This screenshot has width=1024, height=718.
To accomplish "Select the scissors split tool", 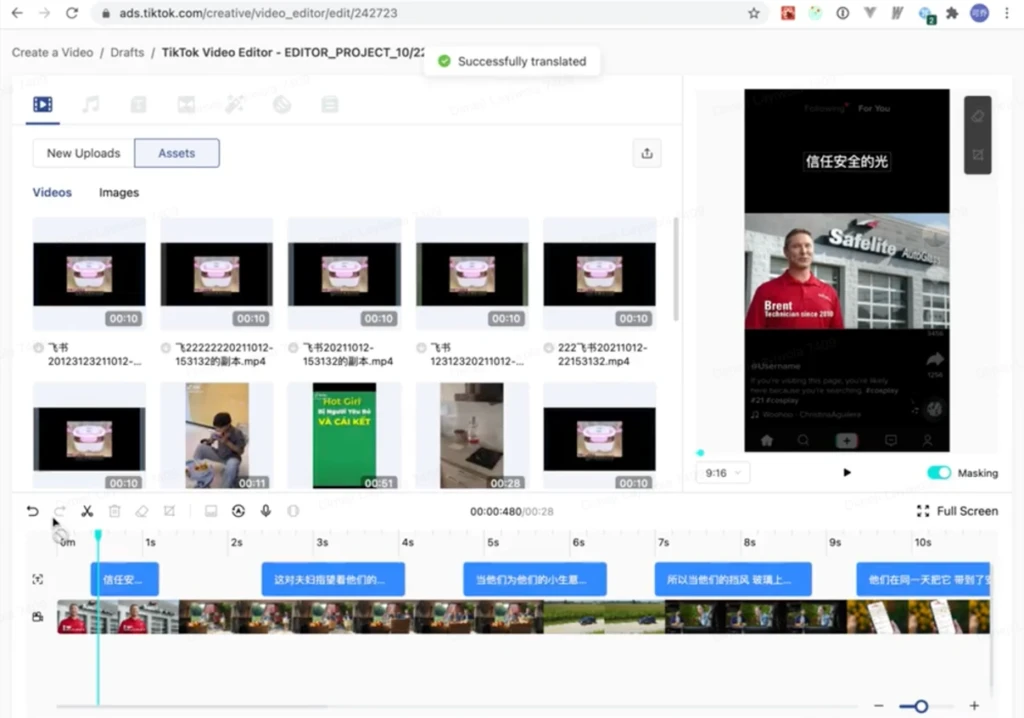I will click(x=87, y=511).
